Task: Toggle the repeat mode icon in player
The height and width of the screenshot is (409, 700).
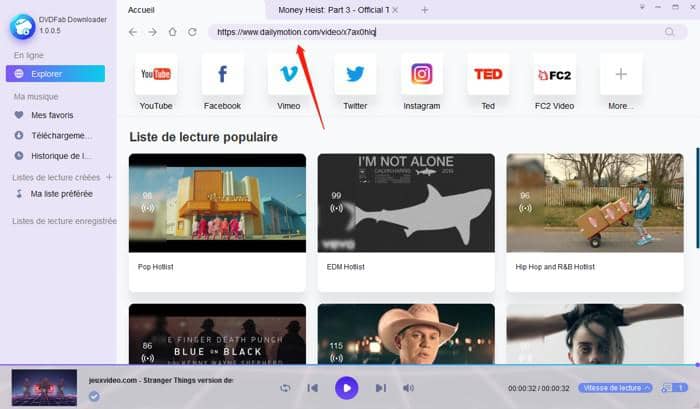Action: pos(285,388)
